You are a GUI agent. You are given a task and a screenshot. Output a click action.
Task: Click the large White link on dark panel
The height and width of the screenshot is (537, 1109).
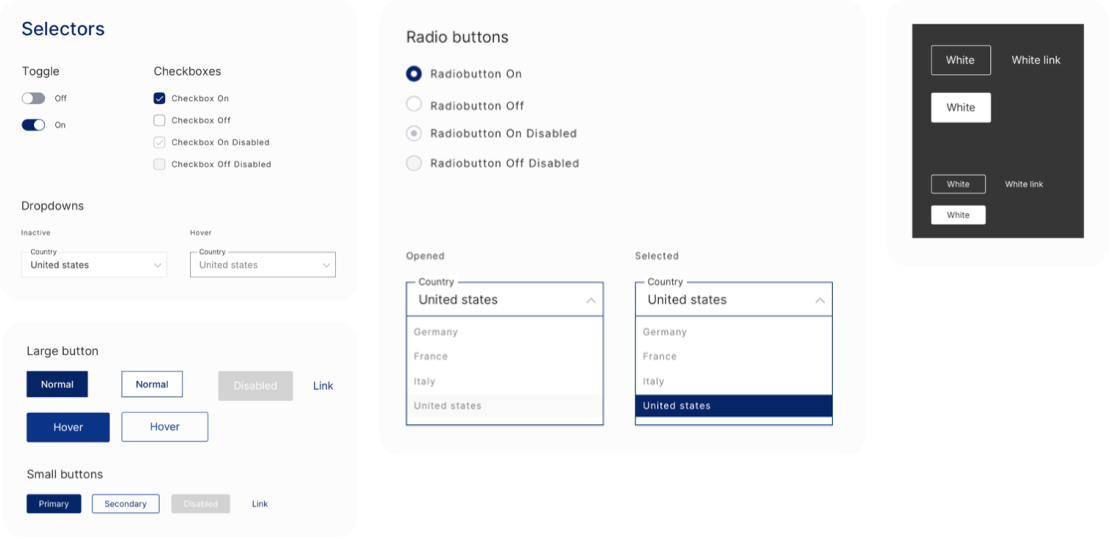tap(1035, 60)
